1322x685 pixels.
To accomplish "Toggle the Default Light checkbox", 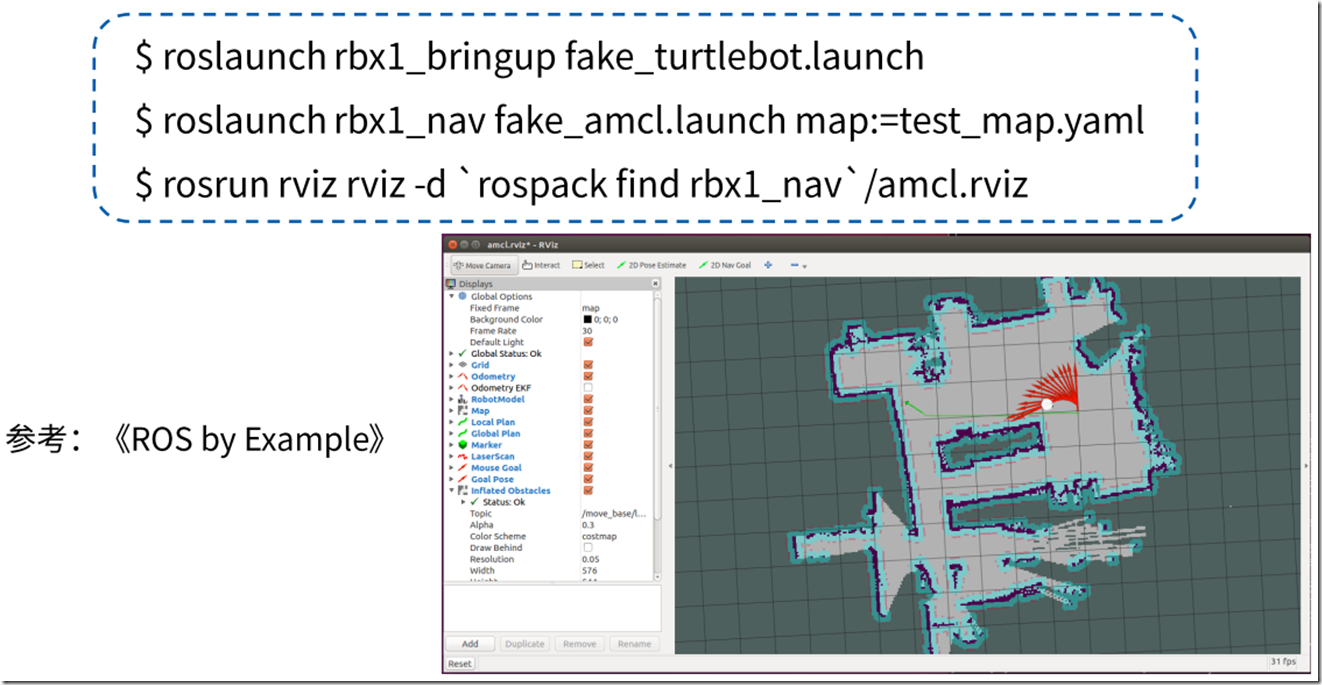I will tap(588, 342).
